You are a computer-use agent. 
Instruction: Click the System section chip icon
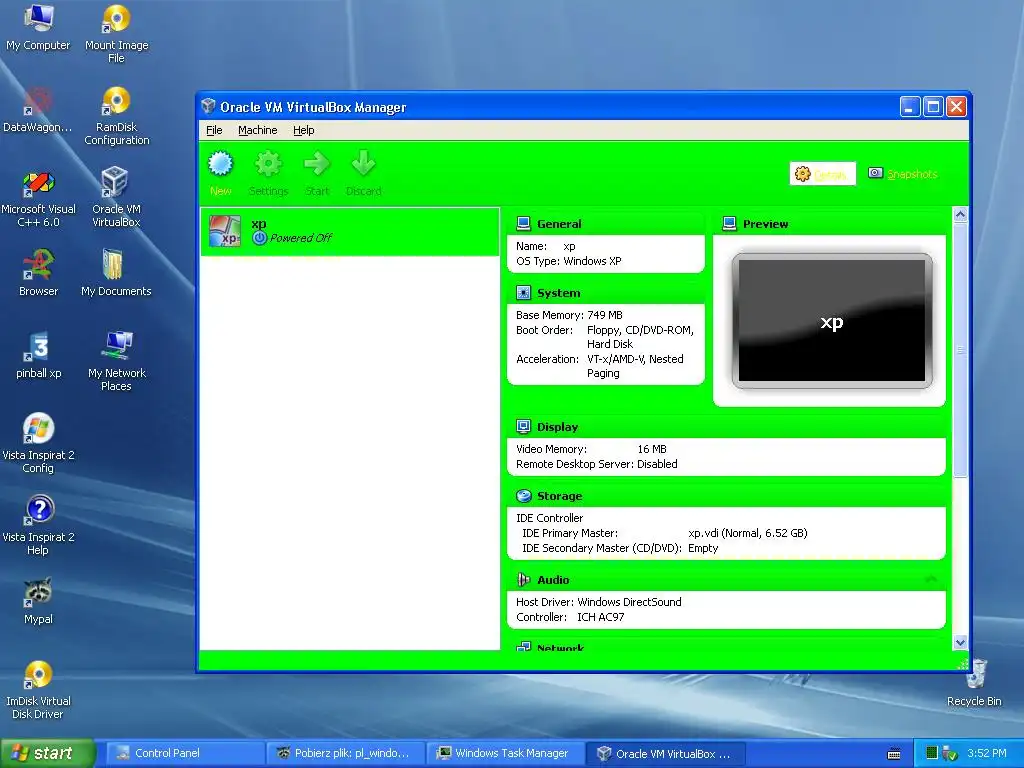click(523, 293)
